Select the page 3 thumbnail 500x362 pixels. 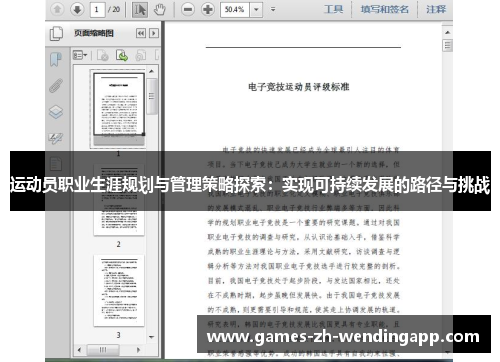coord(119,291)
